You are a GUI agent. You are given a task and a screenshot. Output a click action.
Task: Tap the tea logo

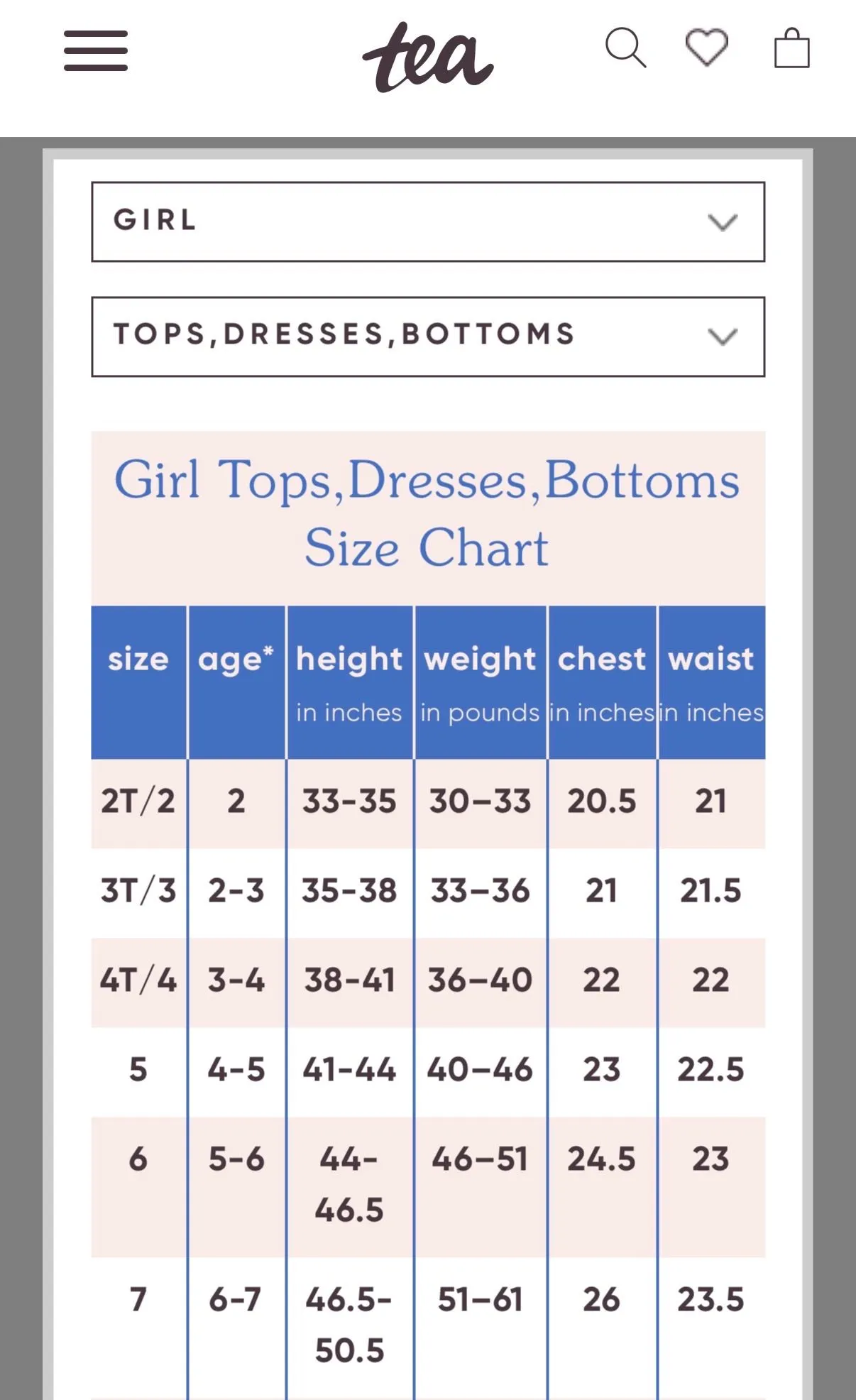(428, 58)
